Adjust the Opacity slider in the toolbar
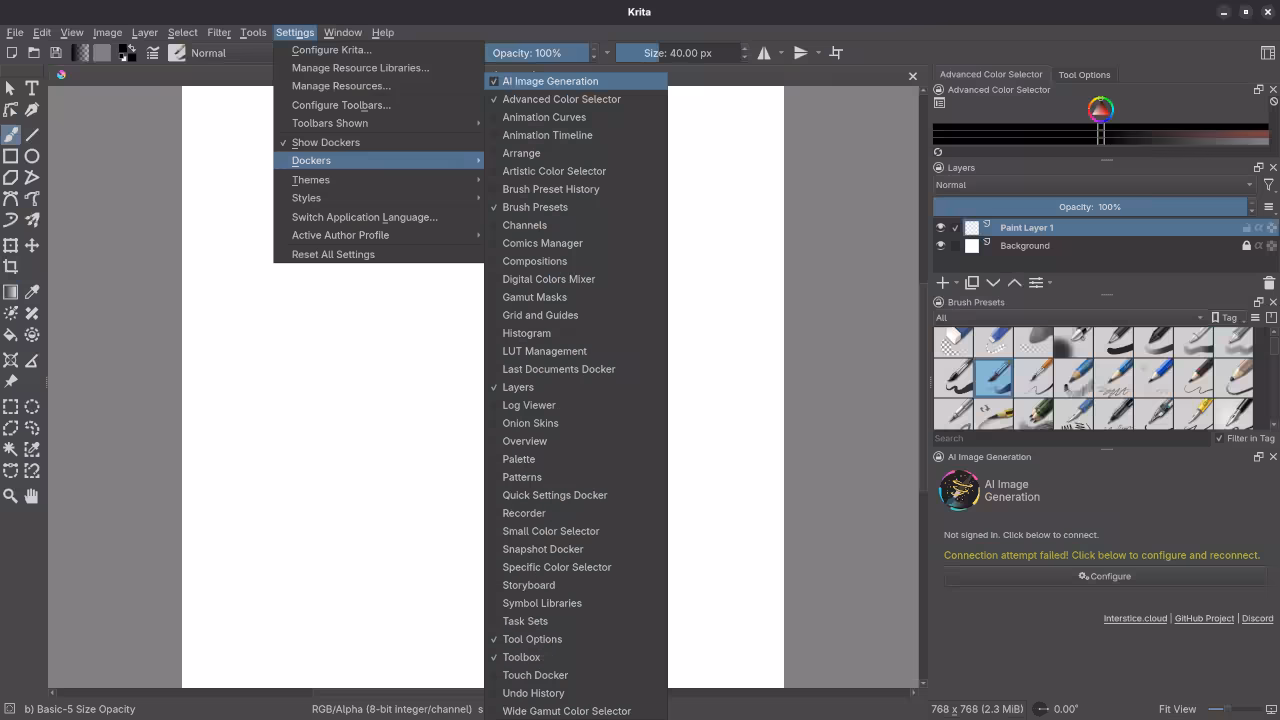Viewport: 1280px width, 720px height. (537, 53)
